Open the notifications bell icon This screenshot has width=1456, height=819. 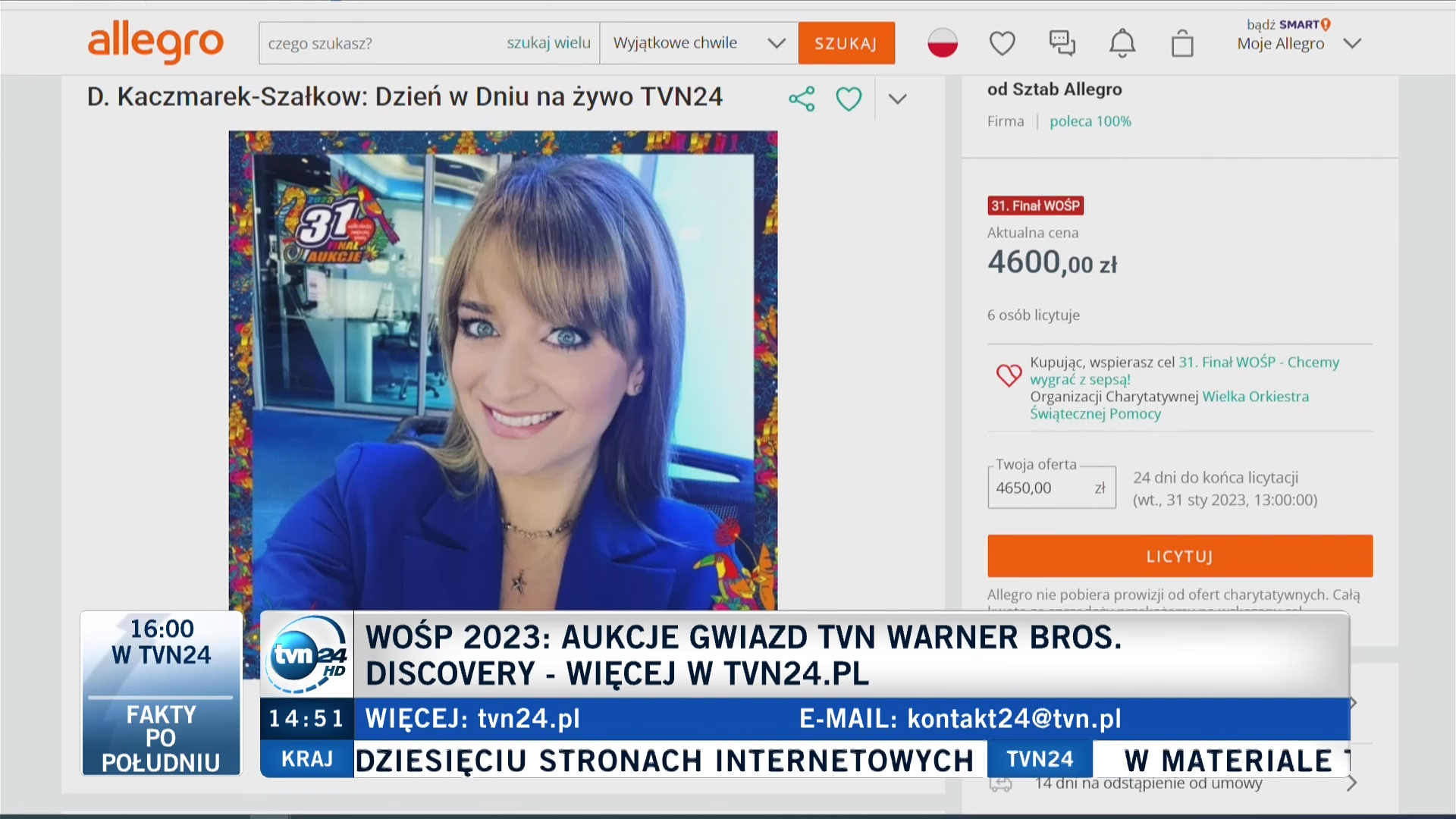pos(1122,43)
